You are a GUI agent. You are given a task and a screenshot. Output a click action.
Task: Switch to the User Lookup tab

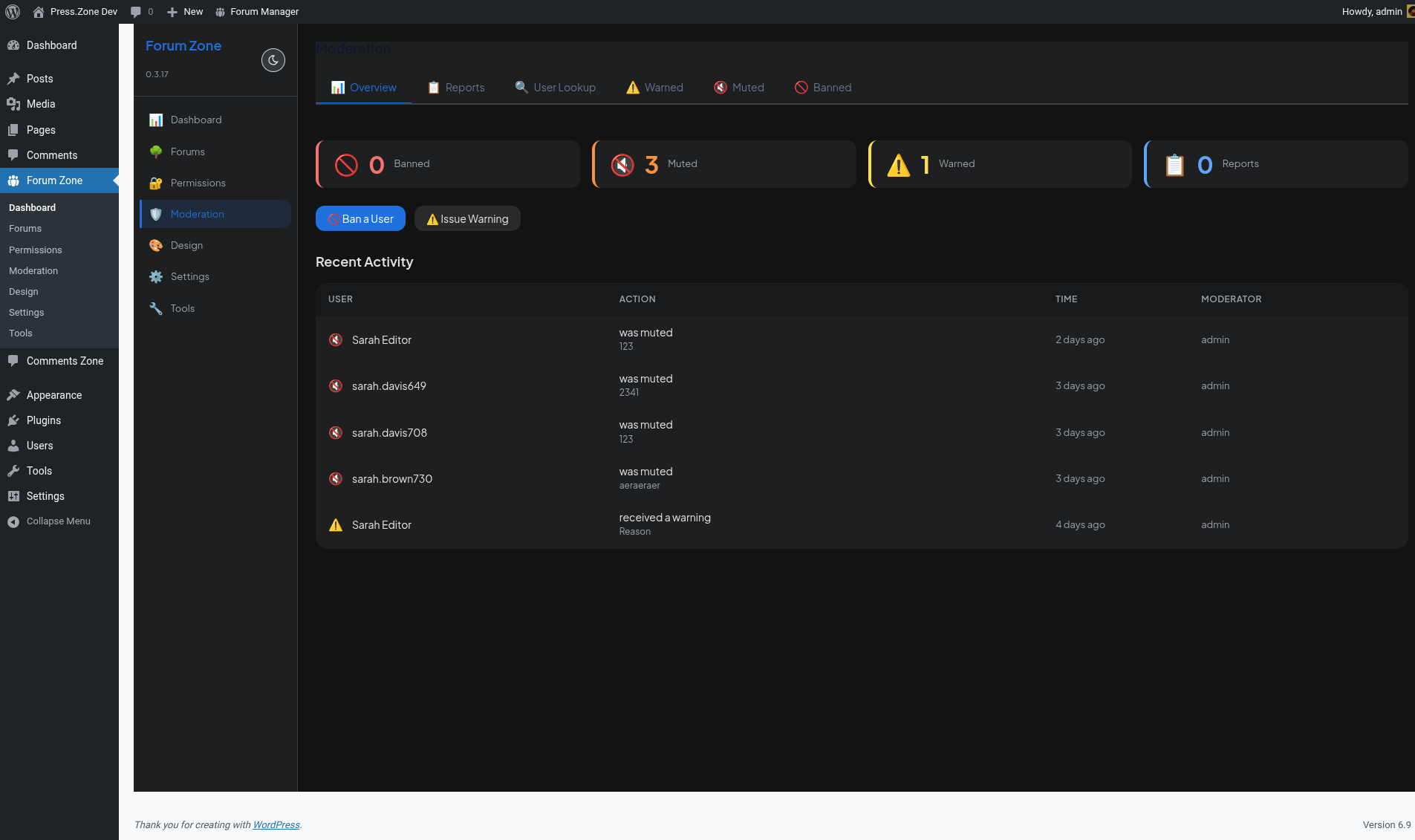tap(556, 88)
